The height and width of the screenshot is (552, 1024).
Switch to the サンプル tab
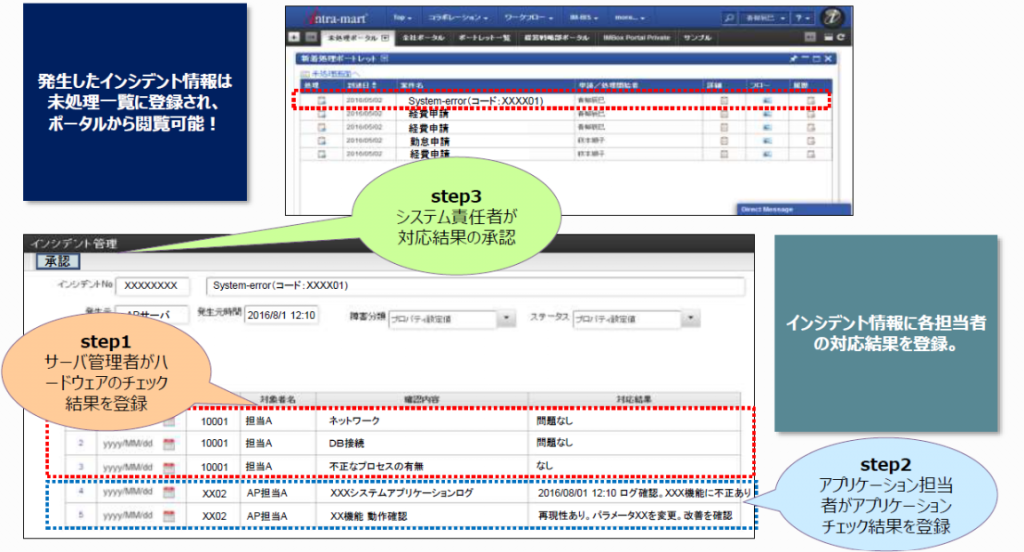697,38
